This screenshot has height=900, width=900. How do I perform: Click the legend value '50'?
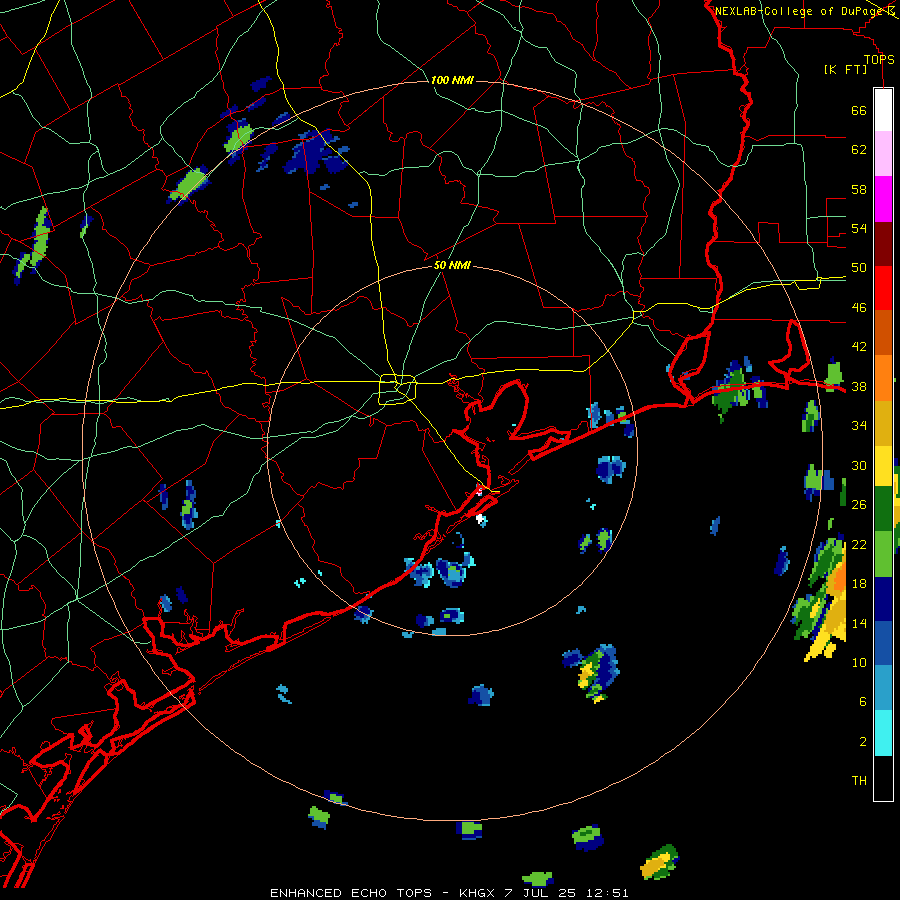pyautogui.click(x=859, y=268)
